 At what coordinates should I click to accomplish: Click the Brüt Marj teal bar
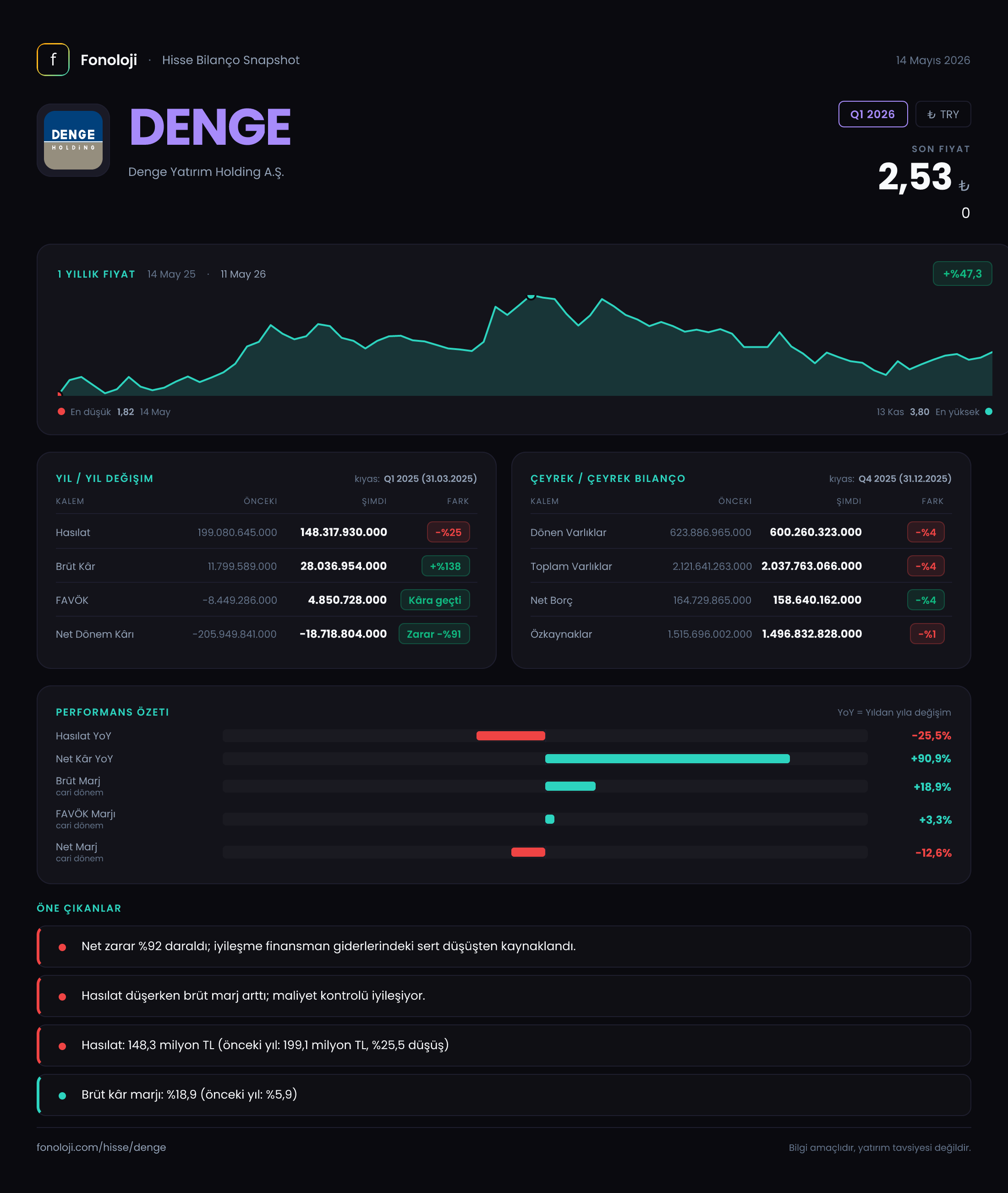570,786
